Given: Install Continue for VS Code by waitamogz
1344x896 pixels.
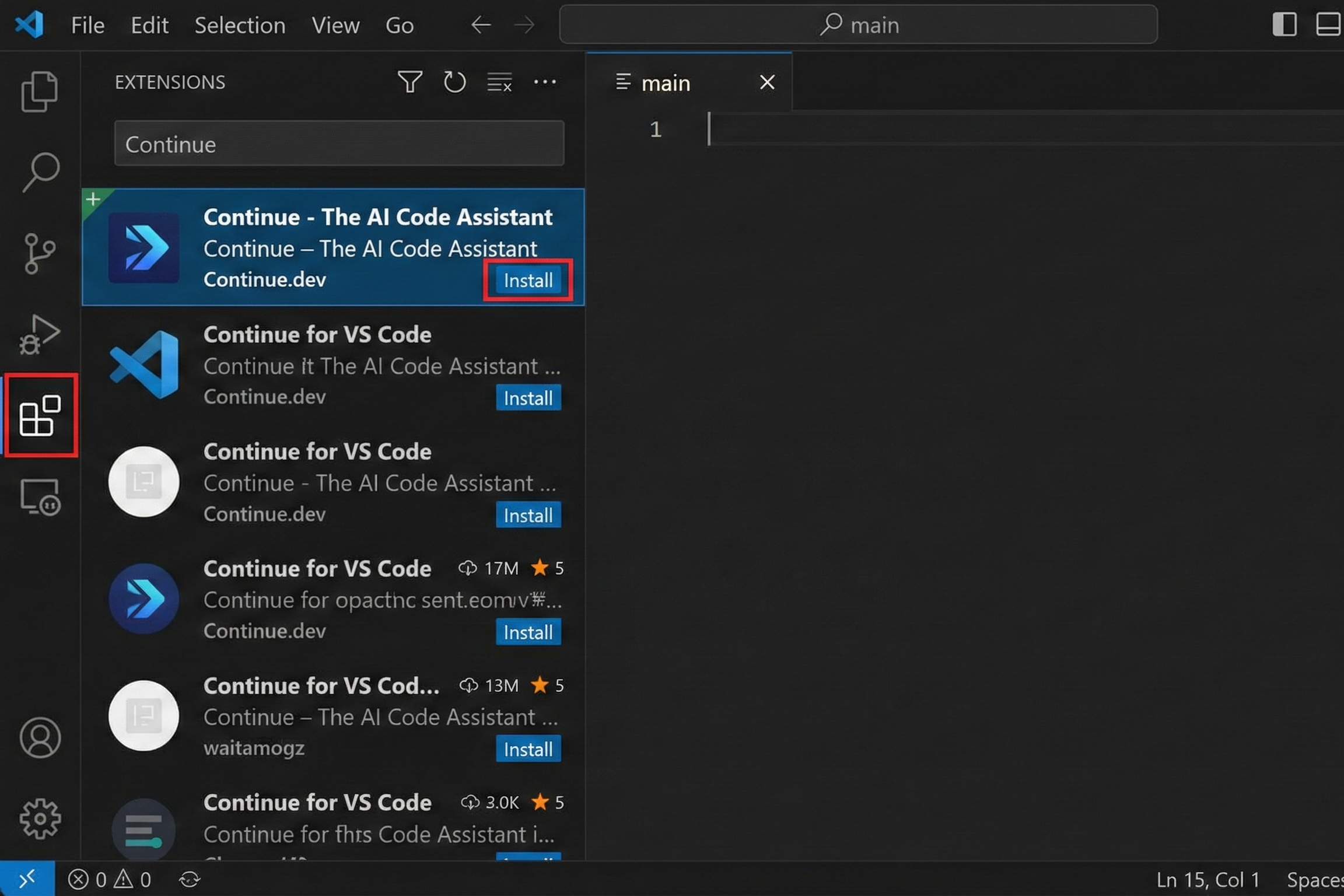Looking at the screenshot, I should [x=528, y=749].
